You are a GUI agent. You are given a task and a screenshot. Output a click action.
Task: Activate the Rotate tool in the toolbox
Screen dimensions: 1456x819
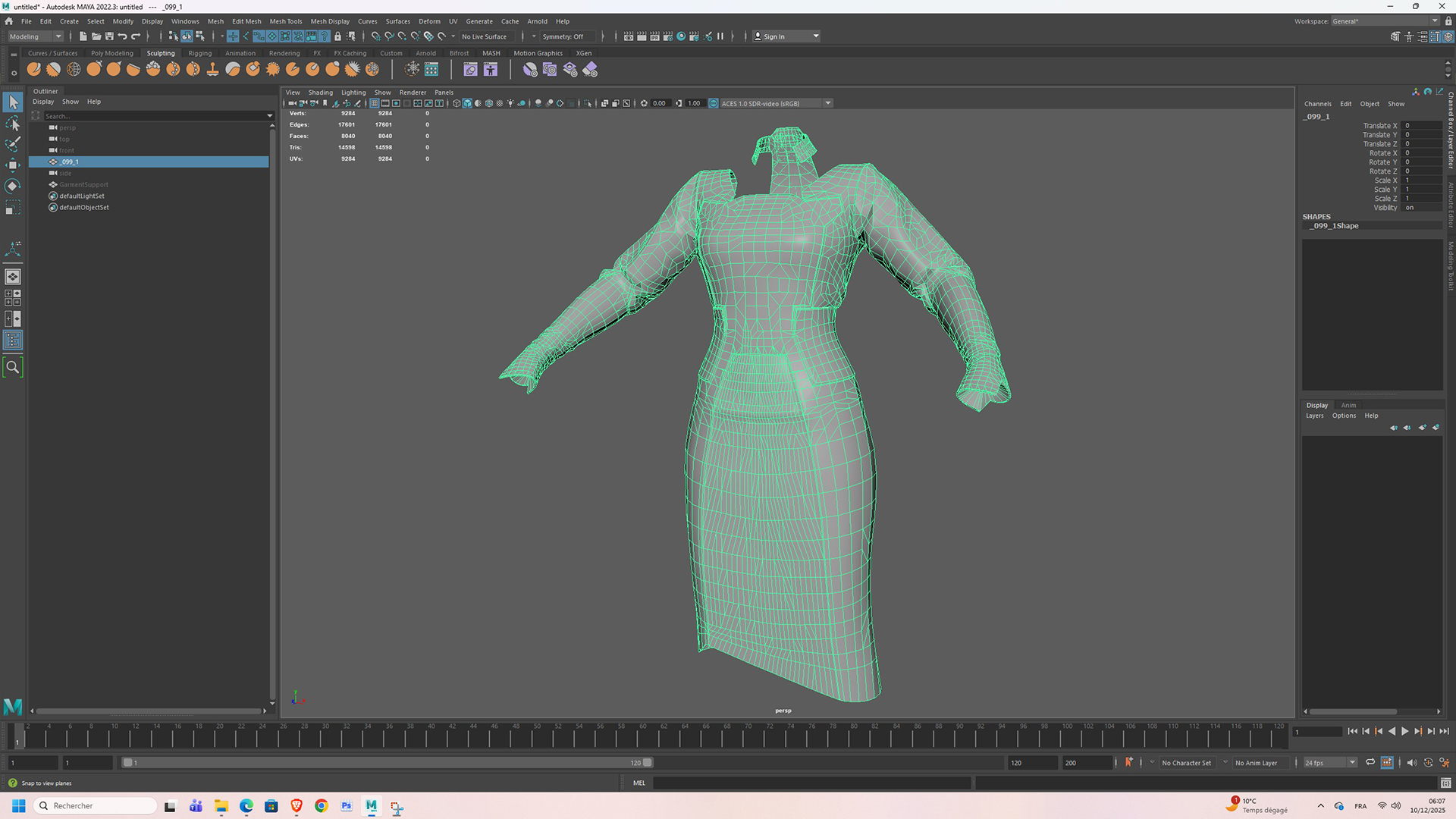[x=13, y=187]
